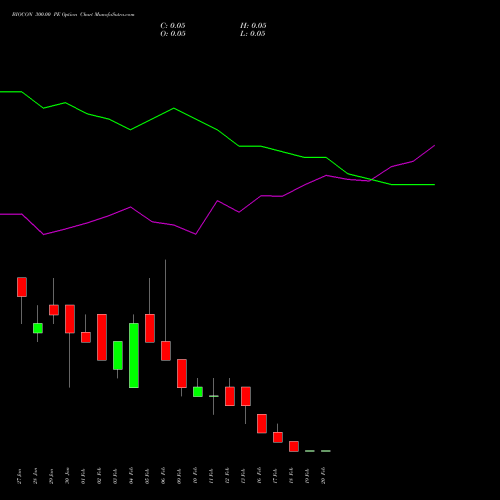Click the 10 Feb date label
Image resolution: width=500 pixels, height=500 pixels.
[x=195, y=476]
